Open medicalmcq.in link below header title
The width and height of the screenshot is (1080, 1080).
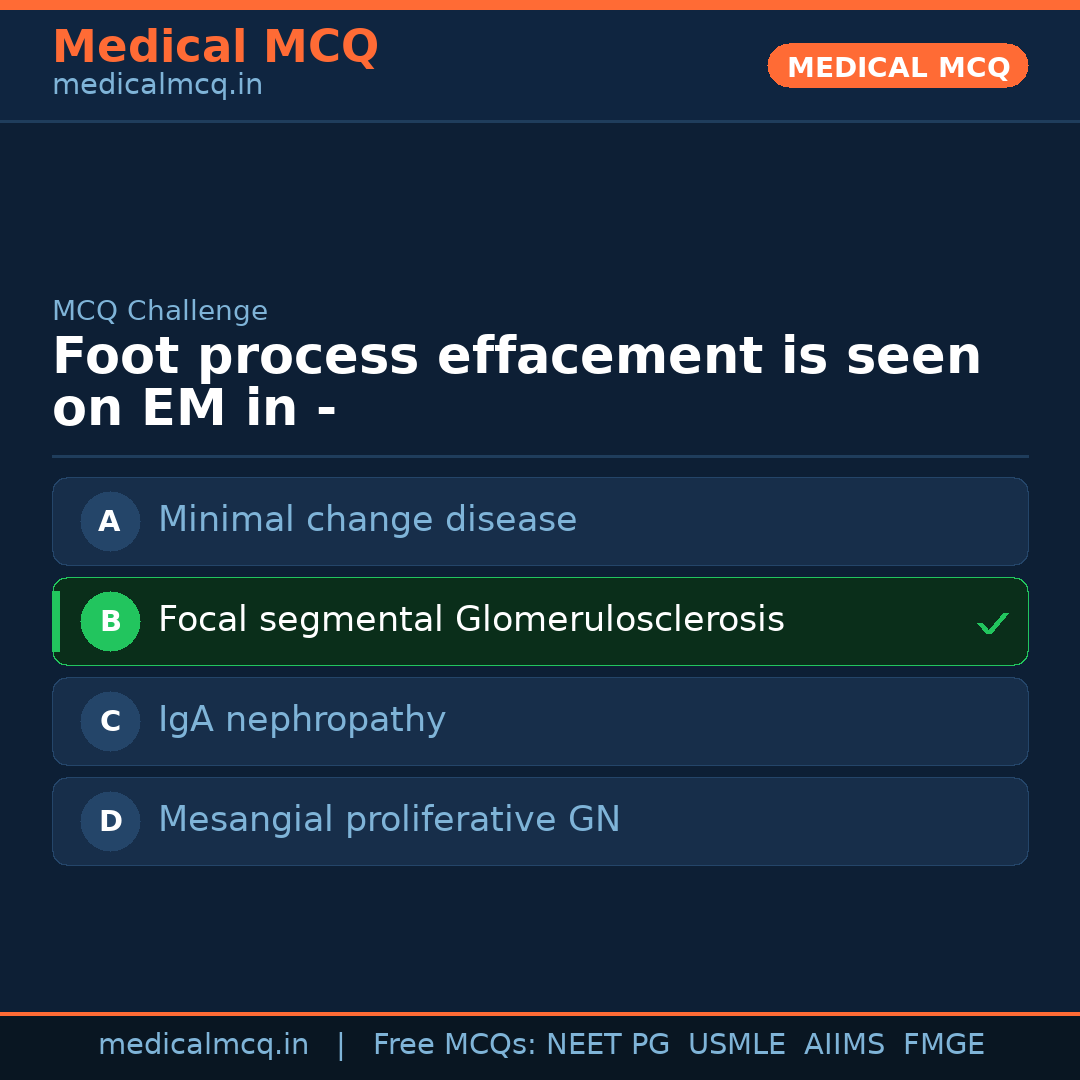click(157, 86)
